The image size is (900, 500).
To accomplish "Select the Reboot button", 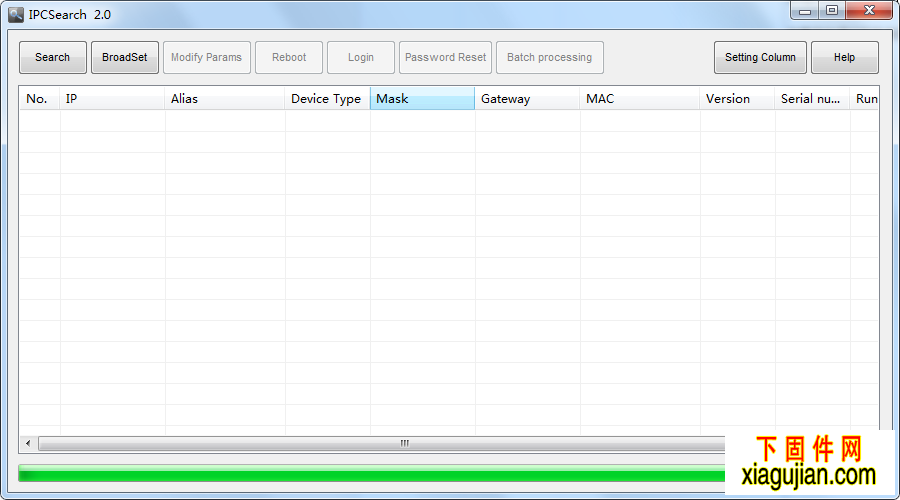I will coord(289,57).
